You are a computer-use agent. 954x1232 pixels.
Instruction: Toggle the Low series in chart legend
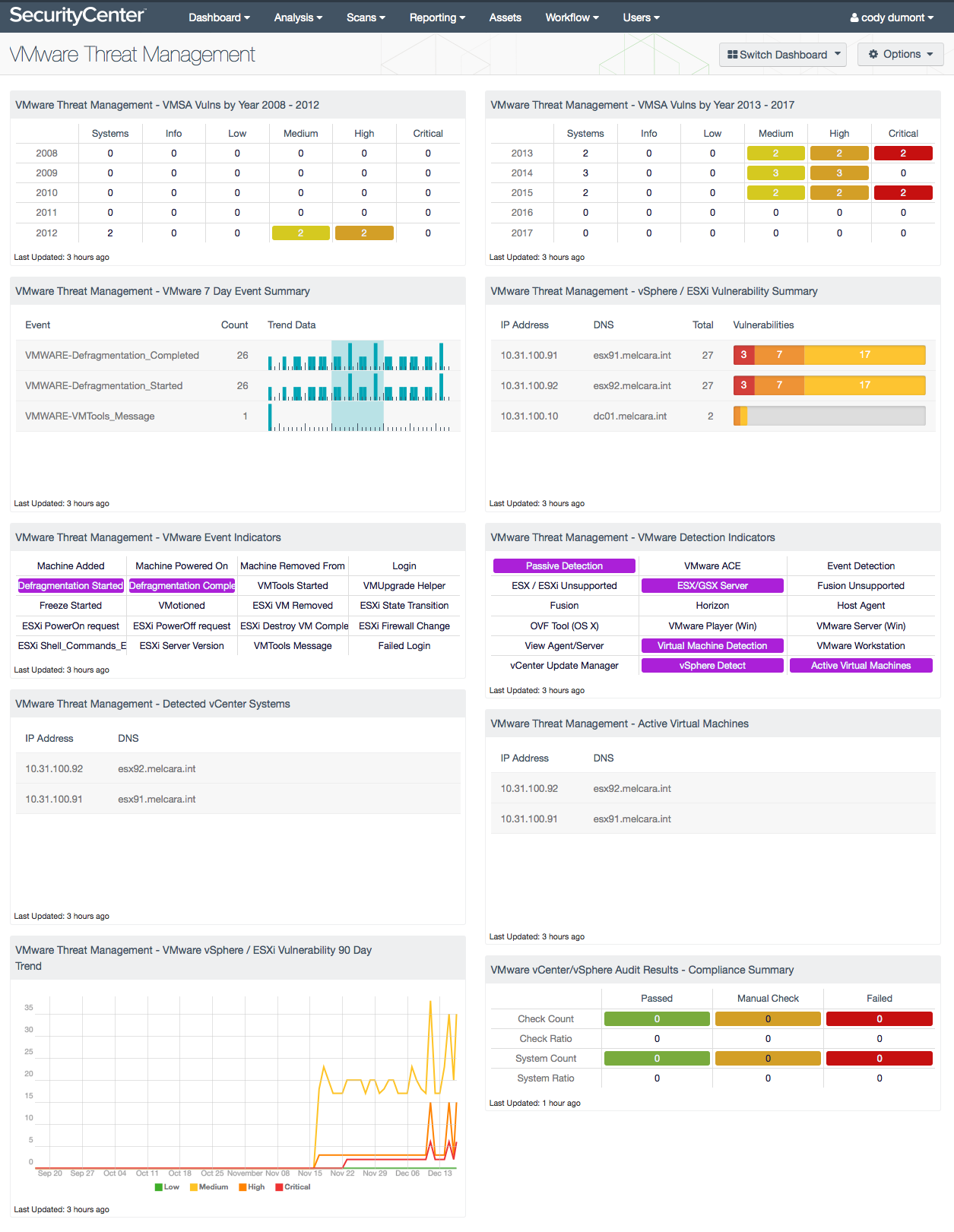coord(167,1187)
